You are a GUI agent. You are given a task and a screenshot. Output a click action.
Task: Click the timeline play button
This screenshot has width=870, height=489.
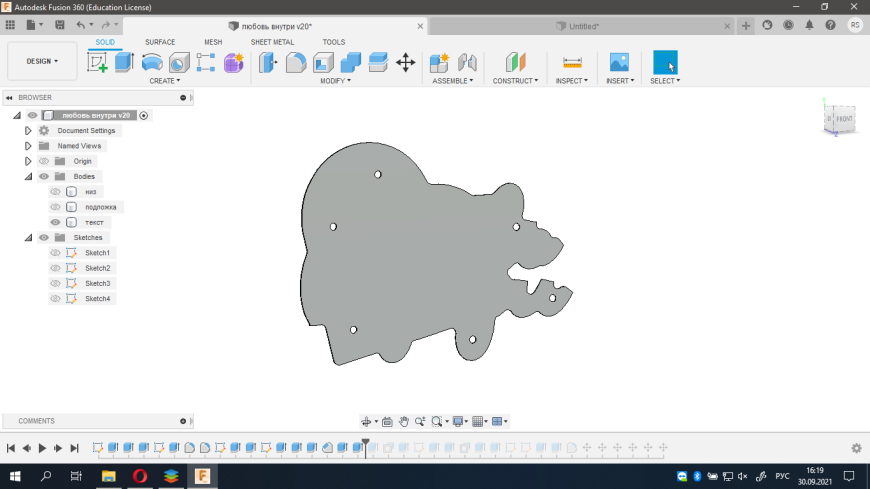pyautogui.click(x=42, y=448)
